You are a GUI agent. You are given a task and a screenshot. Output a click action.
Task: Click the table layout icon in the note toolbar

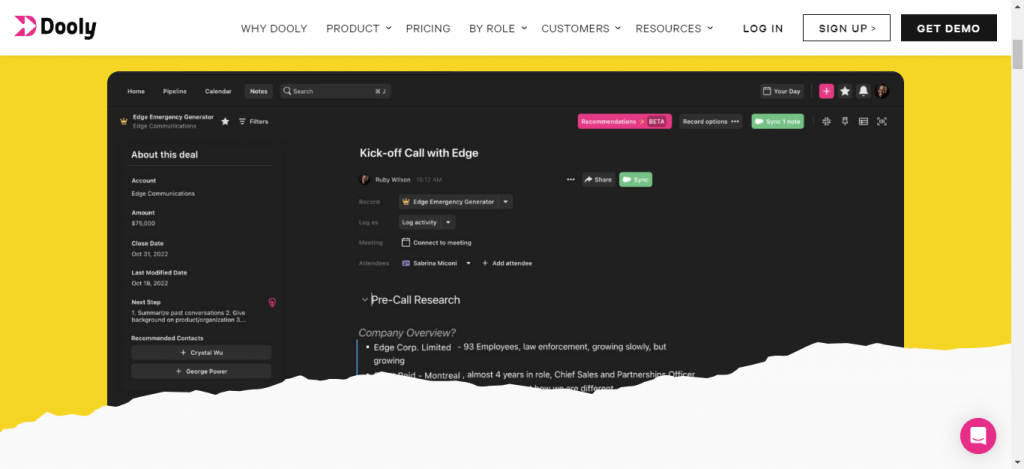coord(863,121)
